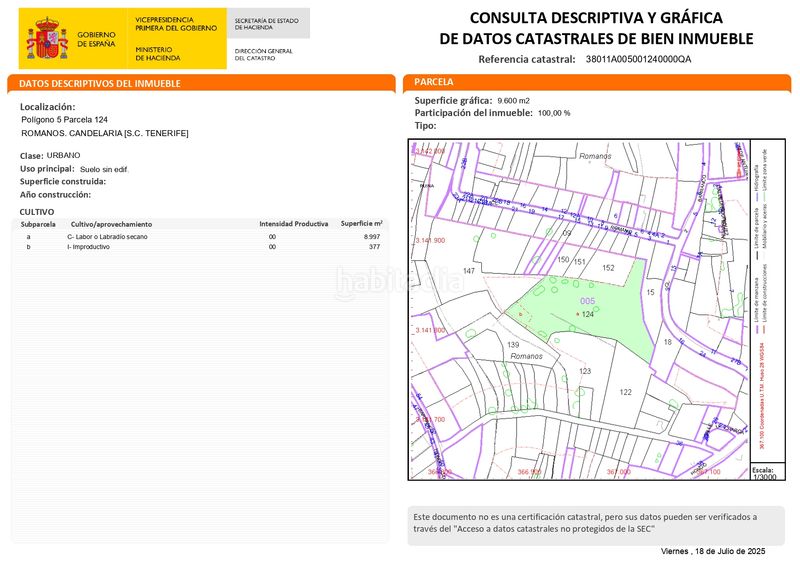
Task: Click the 'DE DATOS CATASTRALES DE BIEN INMUEBLE' title line
Action: click(596, 39)
